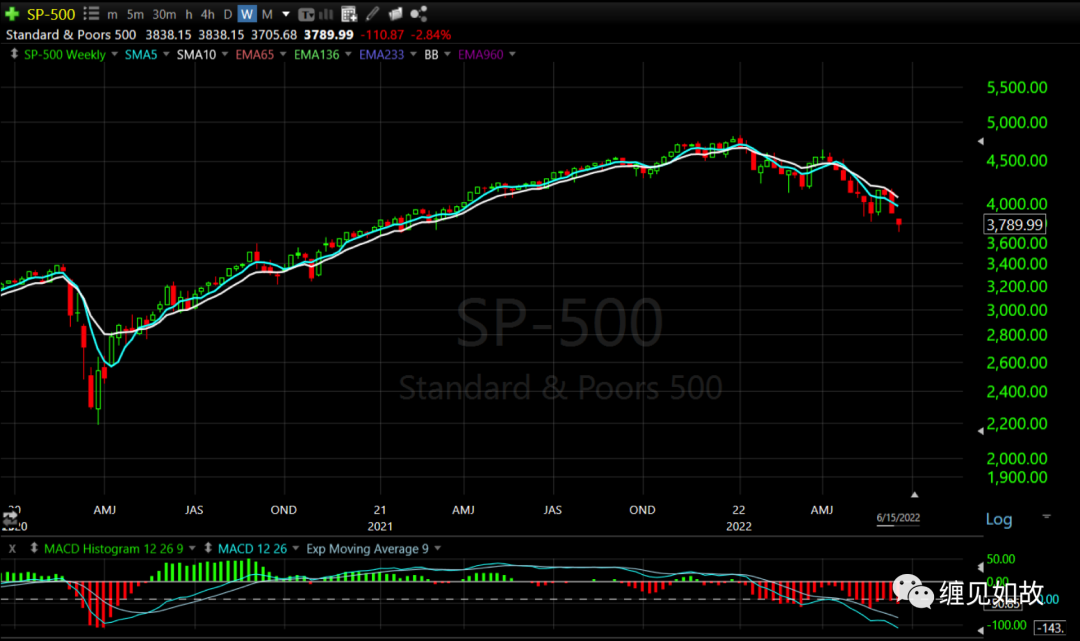Switch to Monthly (M) timeframe
Screen dimensions: 1080x641
coord(267,14)
